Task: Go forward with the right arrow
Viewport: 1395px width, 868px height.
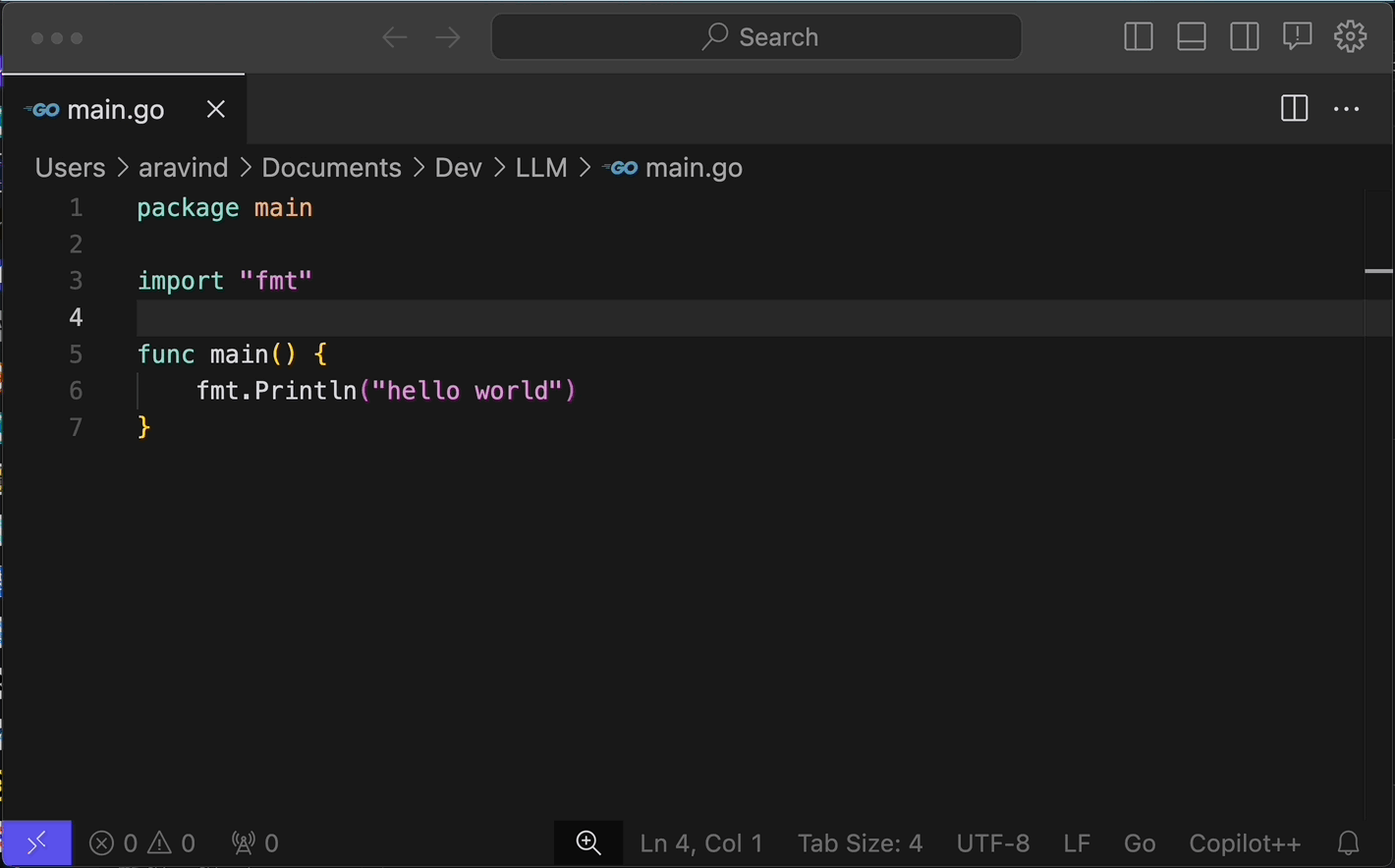Action: 448,37
